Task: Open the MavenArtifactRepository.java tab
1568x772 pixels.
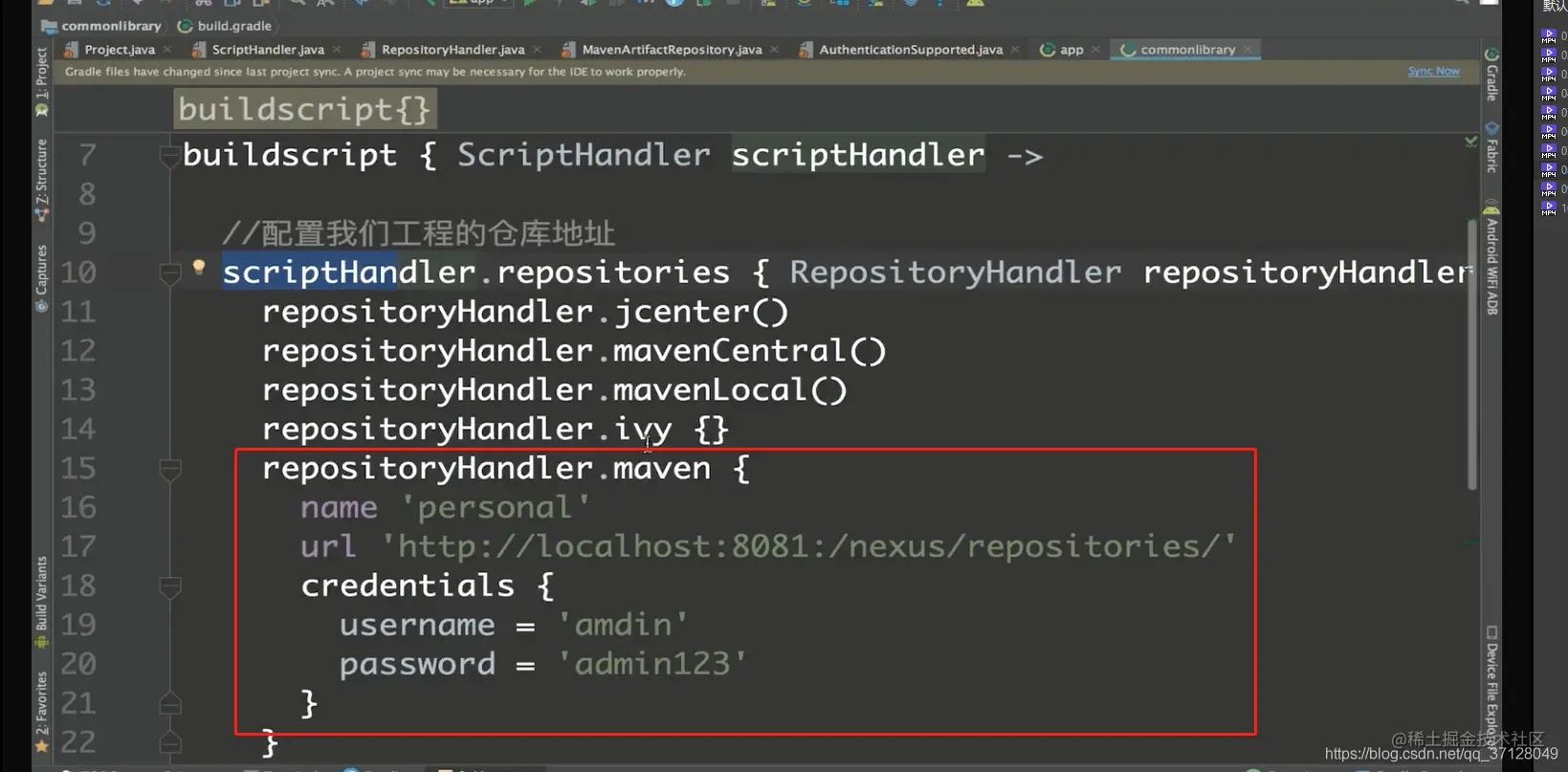Action: tap(672, 50)
